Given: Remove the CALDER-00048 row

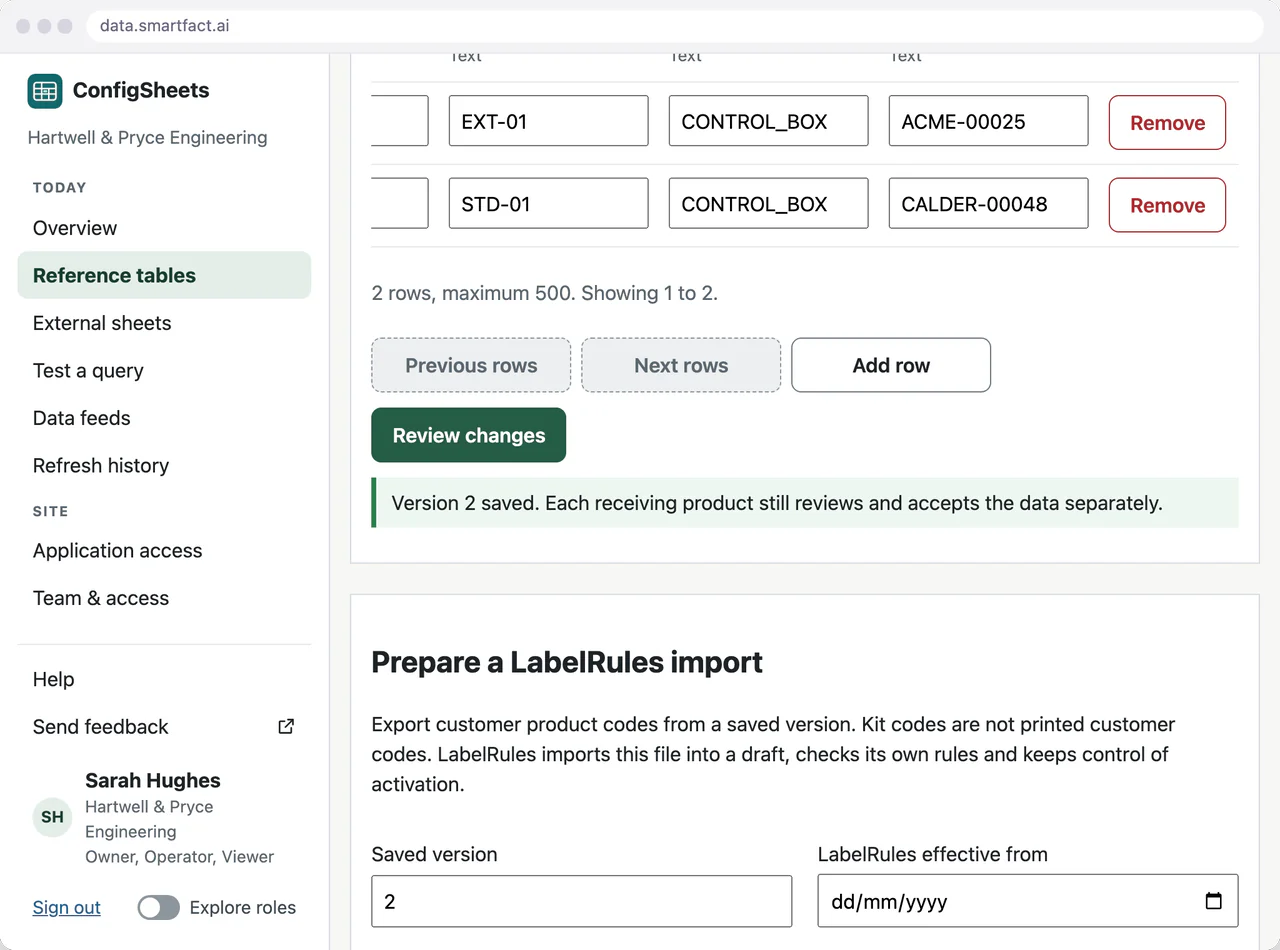Looking at the screenshot, I should click(1167, 205).
